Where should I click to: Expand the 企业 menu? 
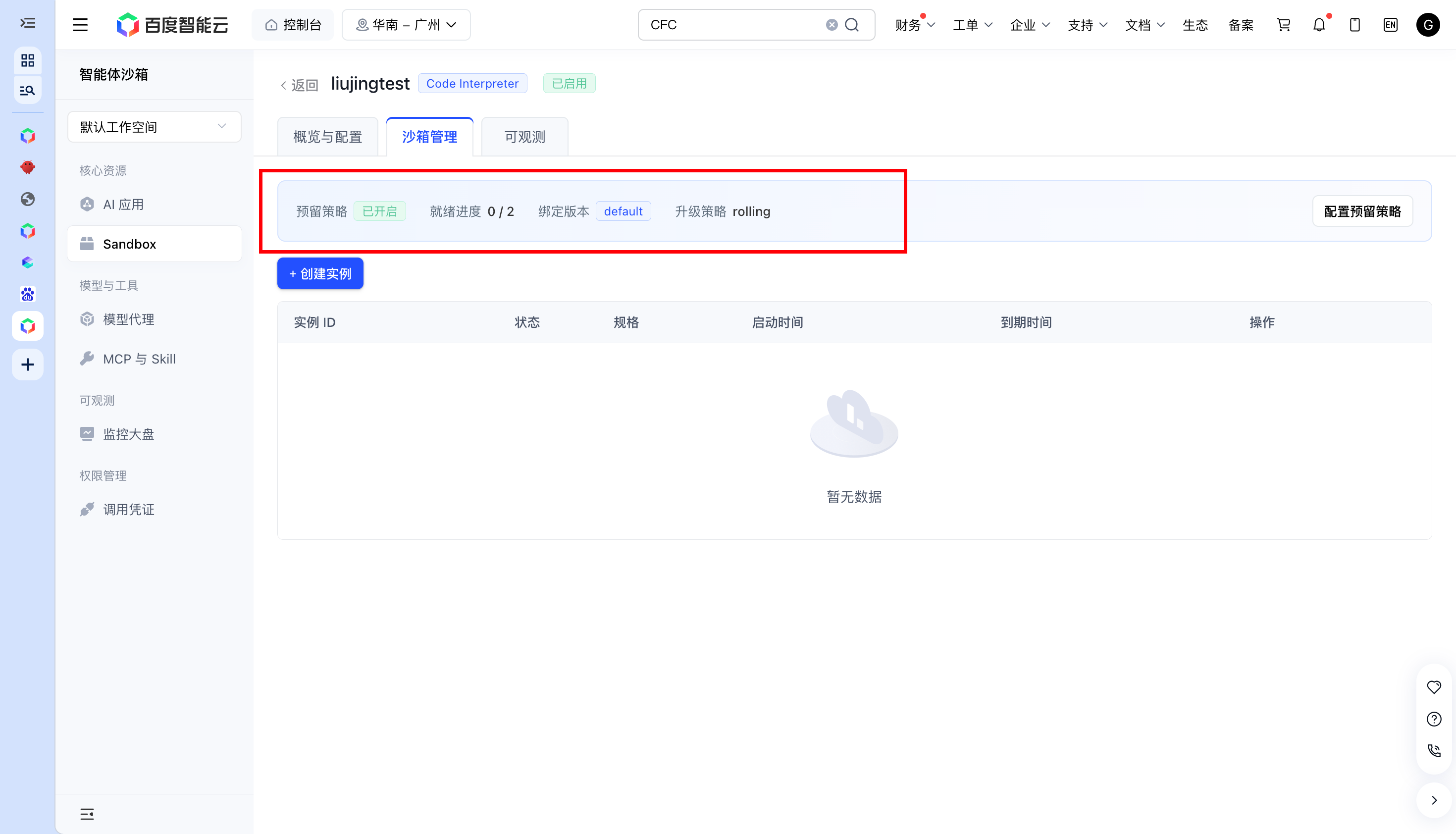[1030, 25]
